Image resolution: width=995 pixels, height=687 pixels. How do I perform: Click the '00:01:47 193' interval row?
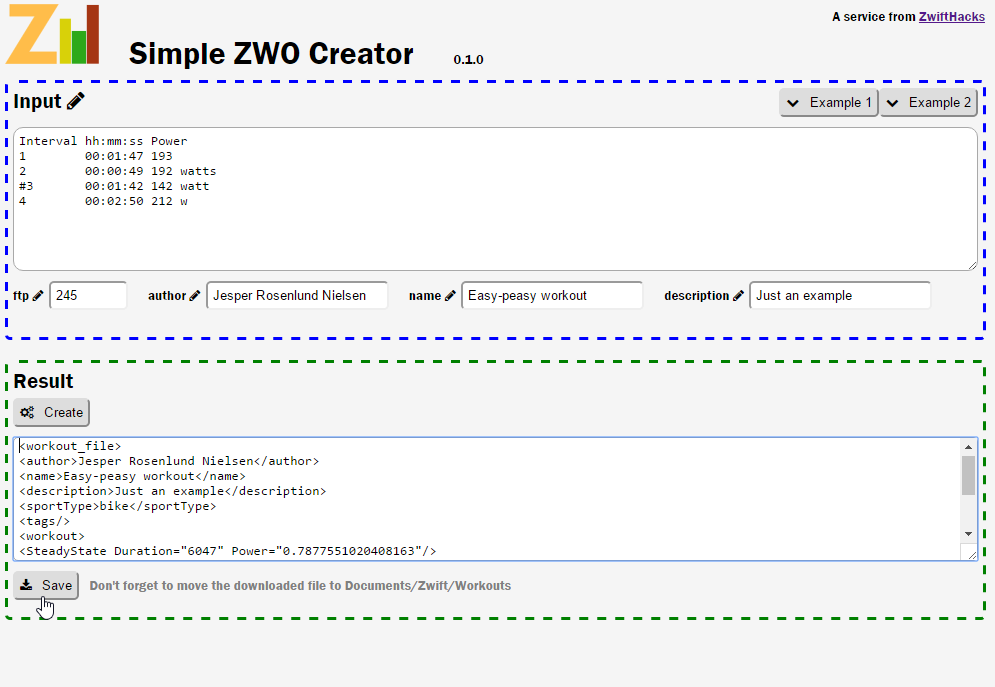click(96, 156)
